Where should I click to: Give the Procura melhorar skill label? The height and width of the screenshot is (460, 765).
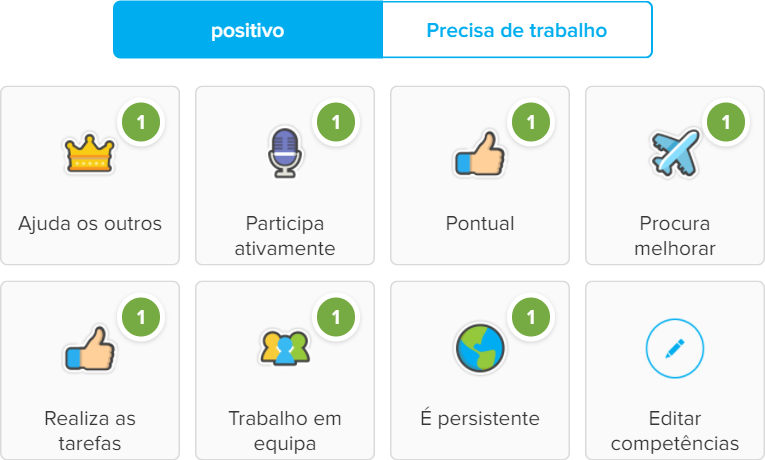675,236
